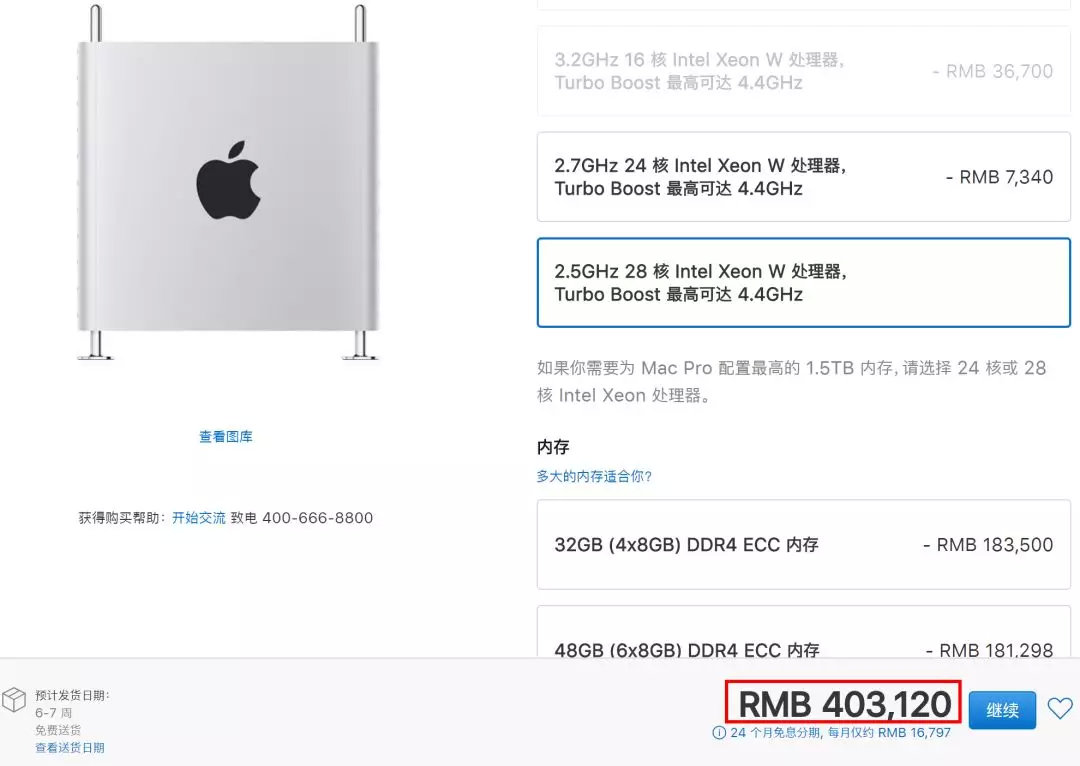Click the 内存 section heading
The image size is (1080, 766).
tap(553, 447)
